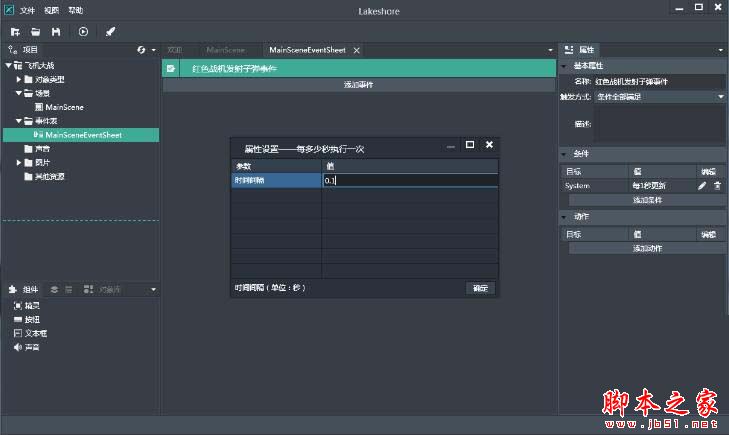Collapse the 基本属性 section

coord(564,66)
